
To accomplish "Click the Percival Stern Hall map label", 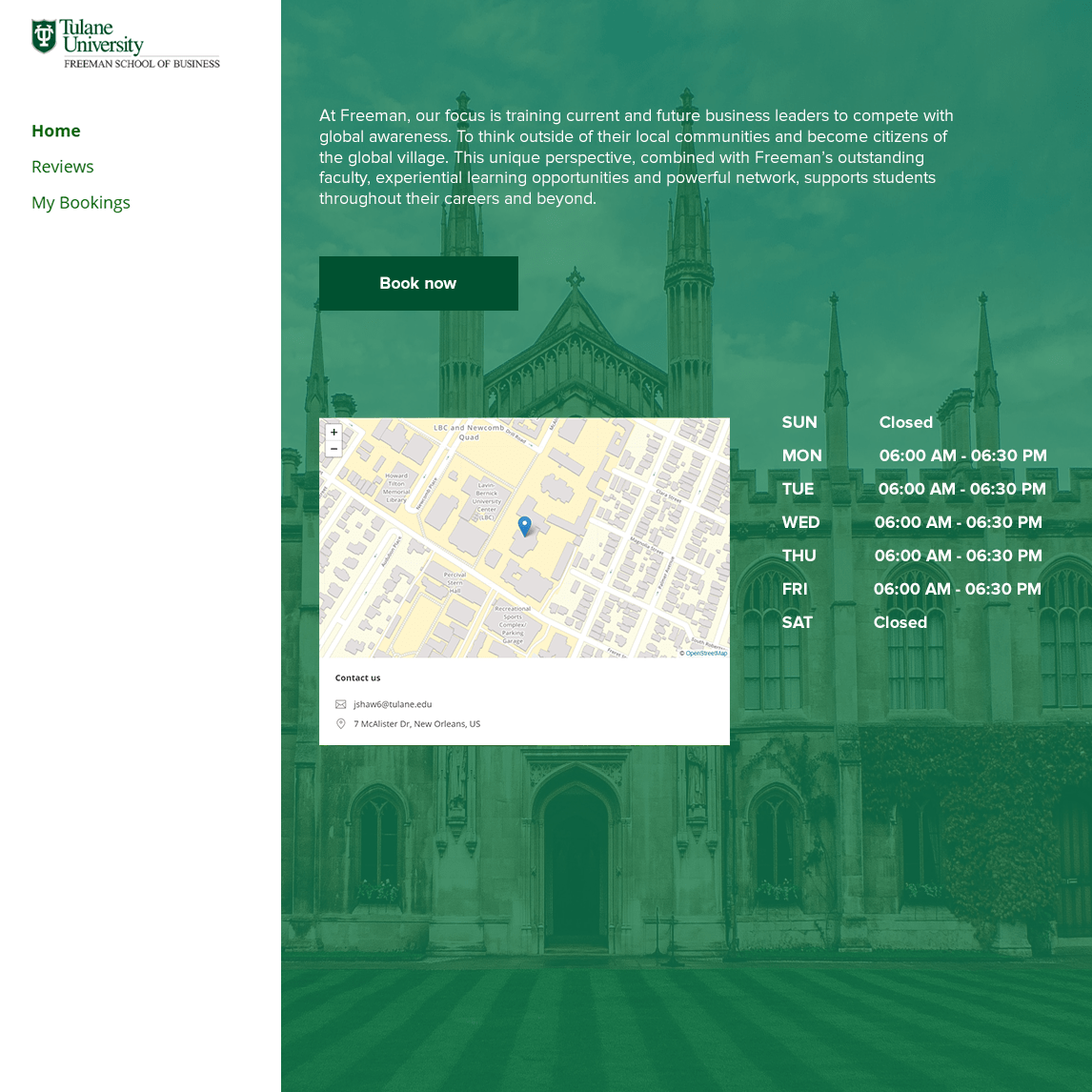I will click(x=455, y=583).
